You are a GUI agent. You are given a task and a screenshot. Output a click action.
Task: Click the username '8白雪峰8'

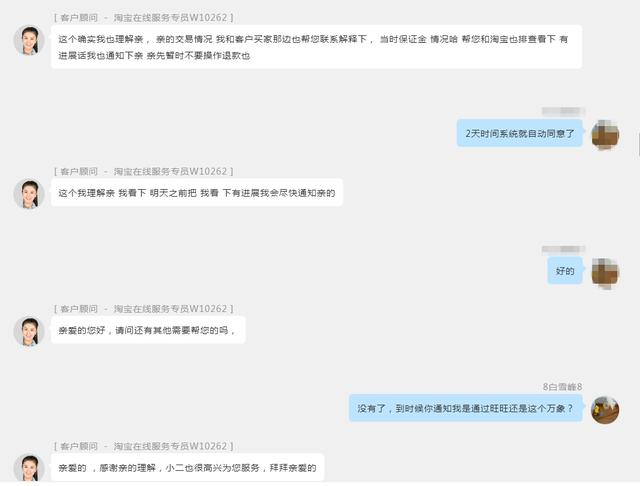point(562,386)
